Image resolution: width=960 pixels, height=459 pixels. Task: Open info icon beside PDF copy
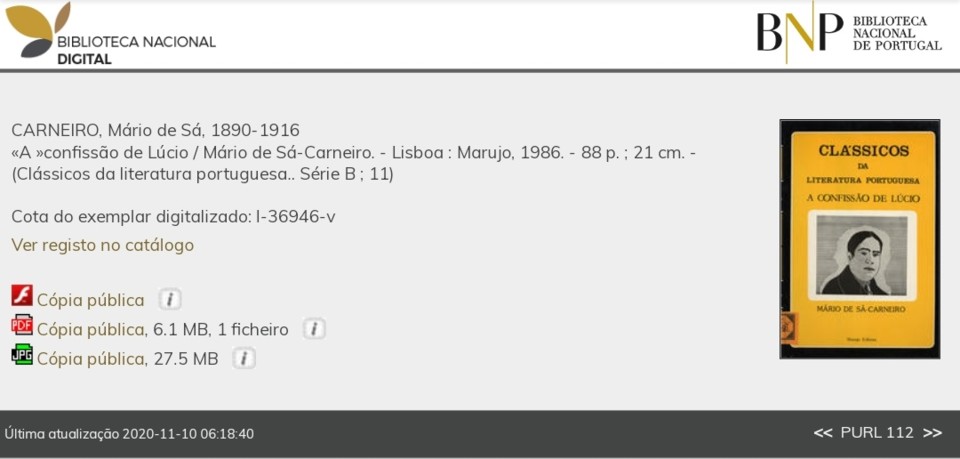pos(314,329)
